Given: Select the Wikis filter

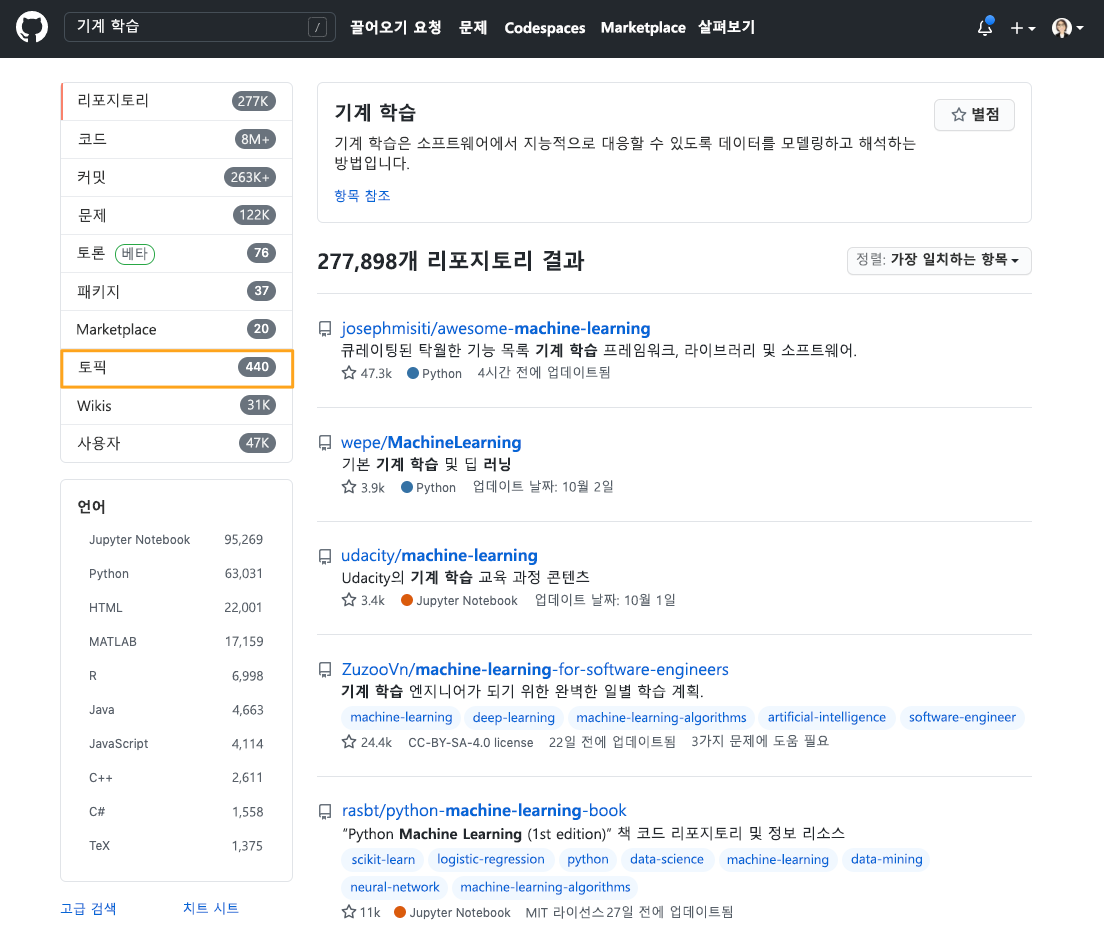Looking at the screenshot, I should click(176, 405).
